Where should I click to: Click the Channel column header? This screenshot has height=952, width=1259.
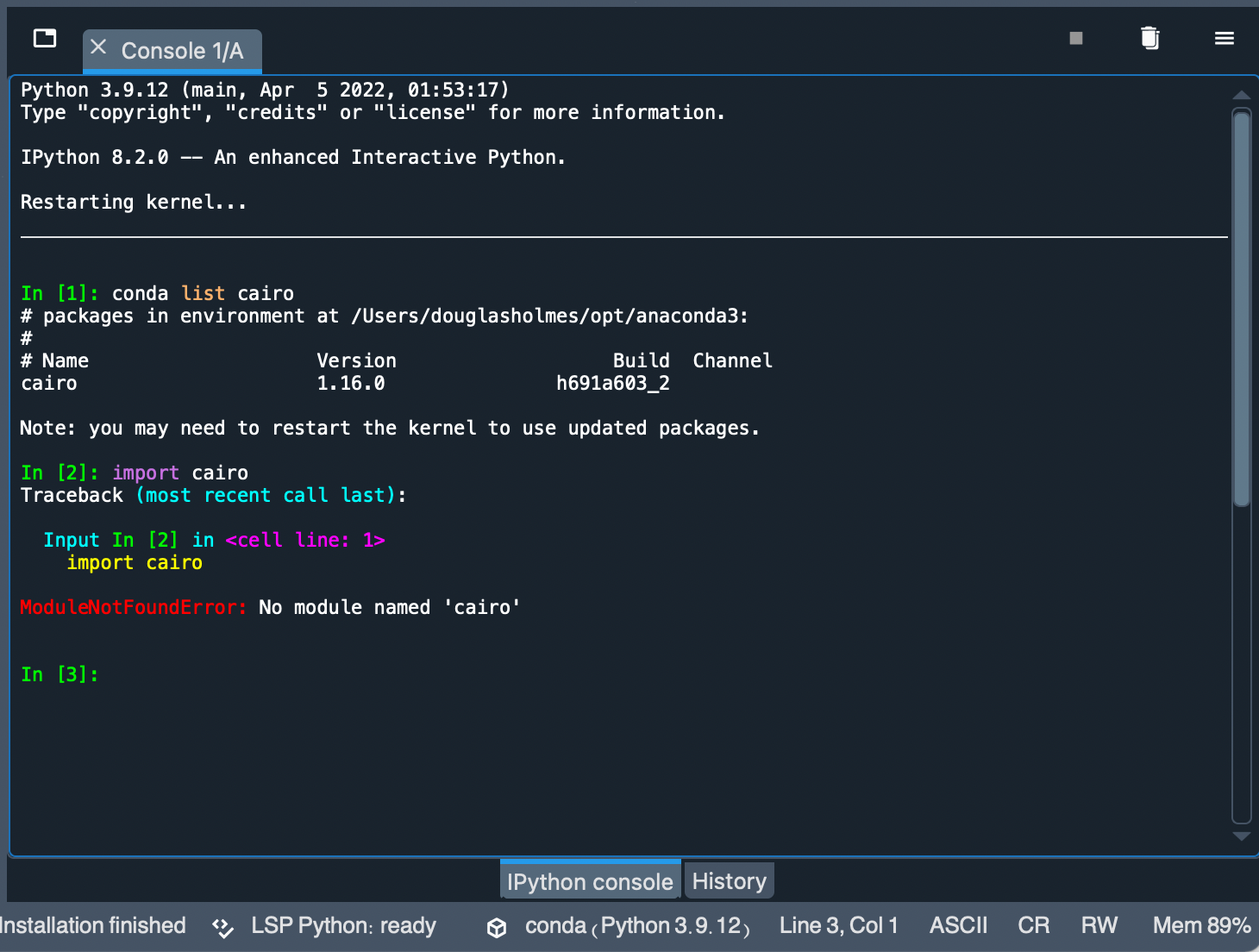point(733,360)
